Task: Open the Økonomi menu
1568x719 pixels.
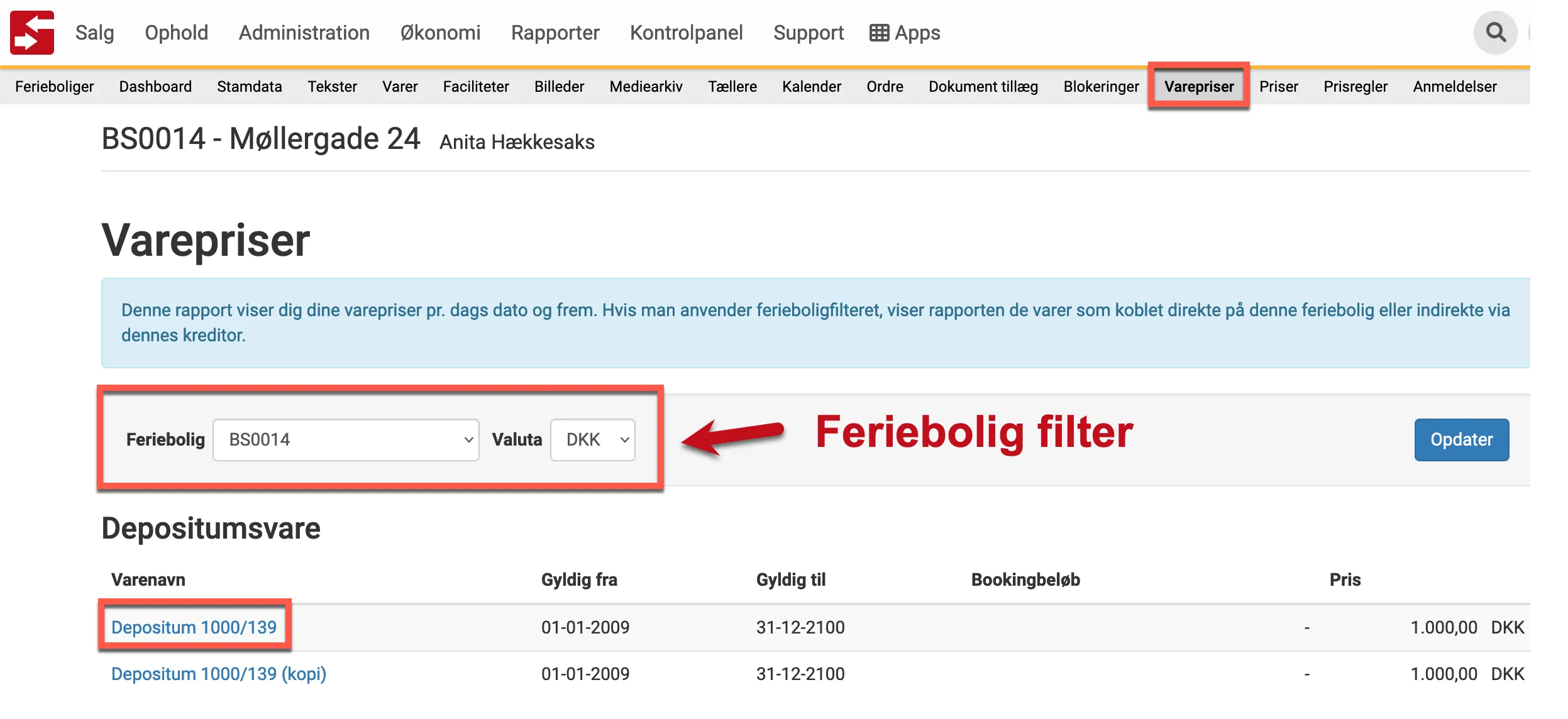Action: click(x=441, y=33)
